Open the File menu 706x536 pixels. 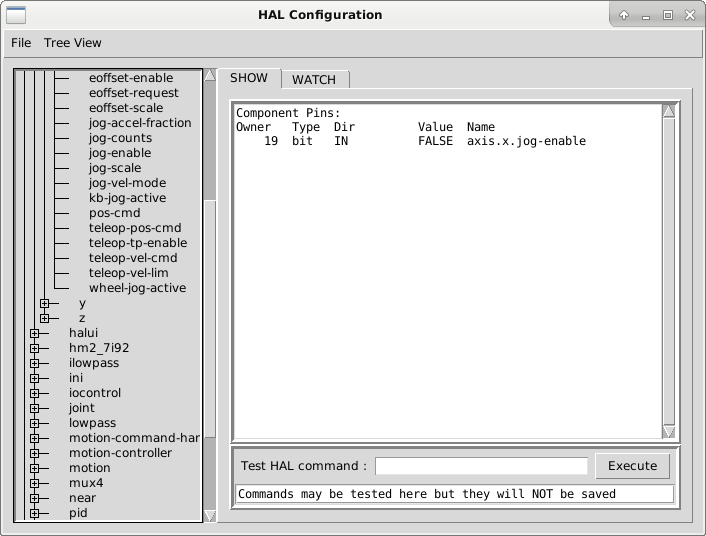(x=21, y=43)
